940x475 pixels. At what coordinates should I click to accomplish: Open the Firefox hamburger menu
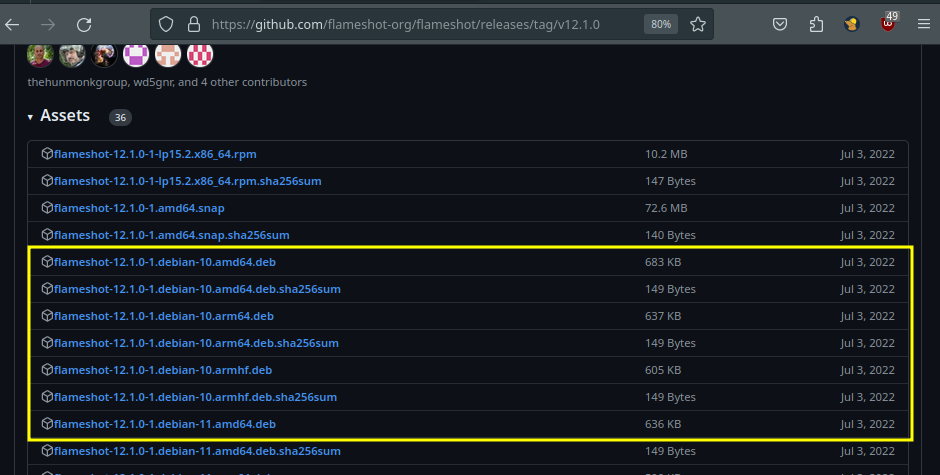click(x=924, y=24)
